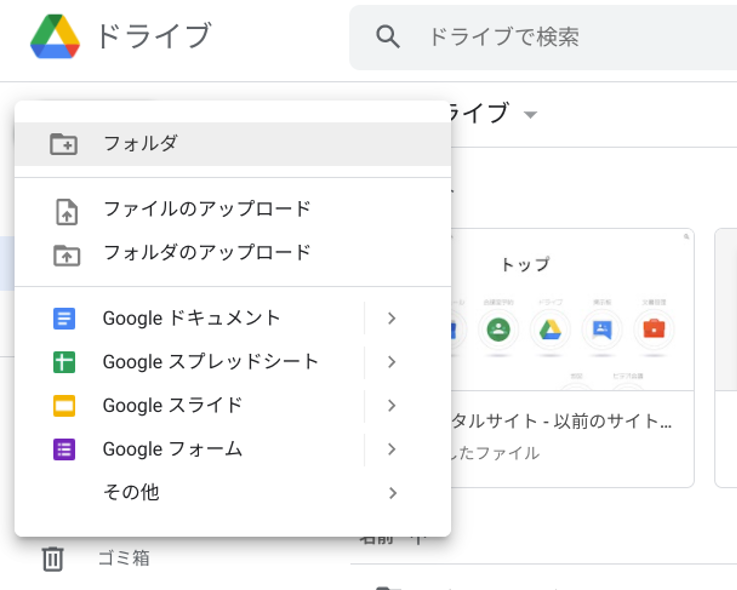Screen dimensions: 737x590
Task: Click the Google Drive logo
Action: (55, 36)
